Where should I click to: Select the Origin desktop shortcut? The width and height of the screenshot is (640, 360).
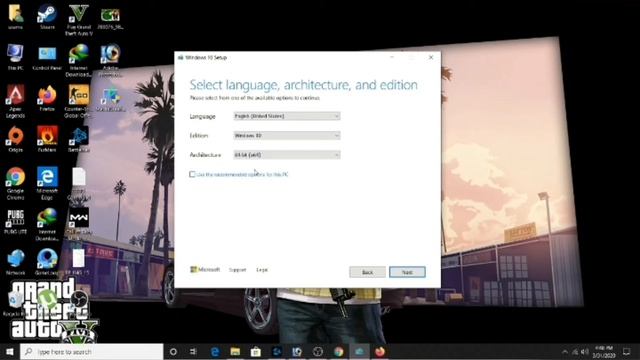point(16,139)
